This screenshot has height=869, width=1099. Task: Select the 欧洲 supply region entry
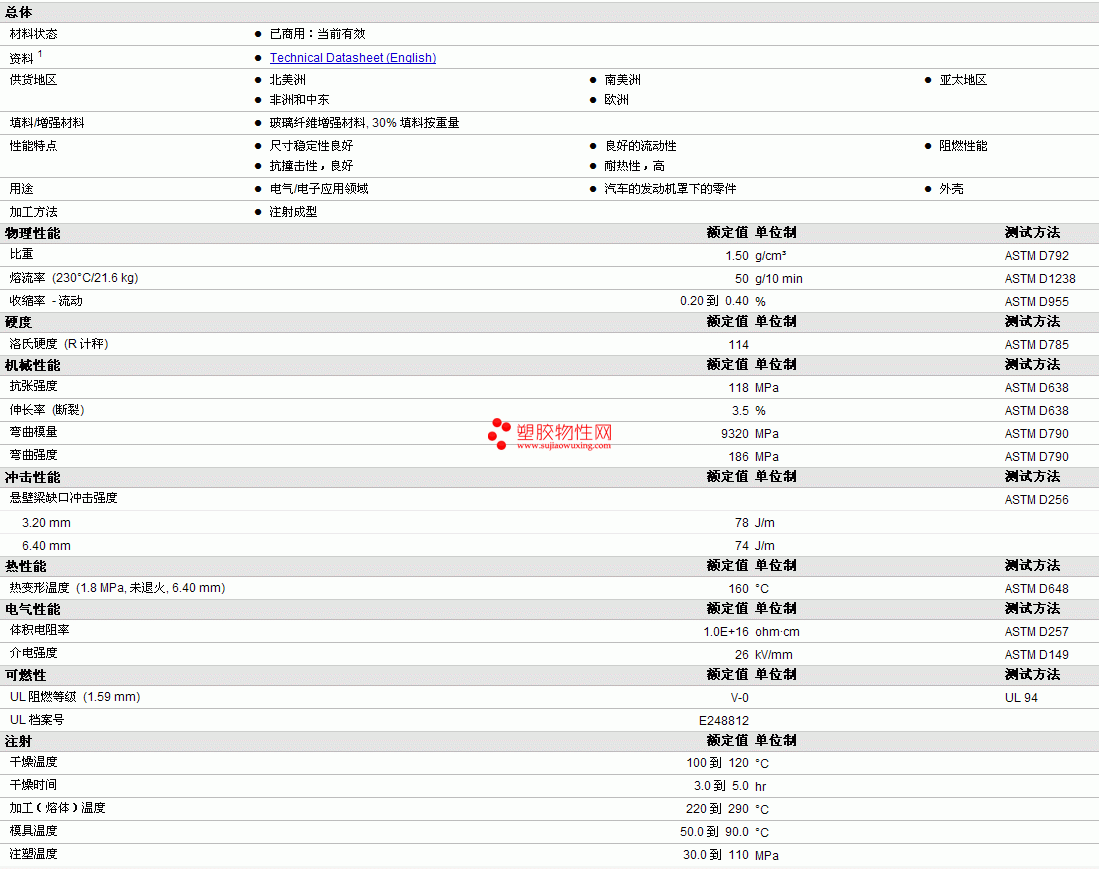[617, 100]
